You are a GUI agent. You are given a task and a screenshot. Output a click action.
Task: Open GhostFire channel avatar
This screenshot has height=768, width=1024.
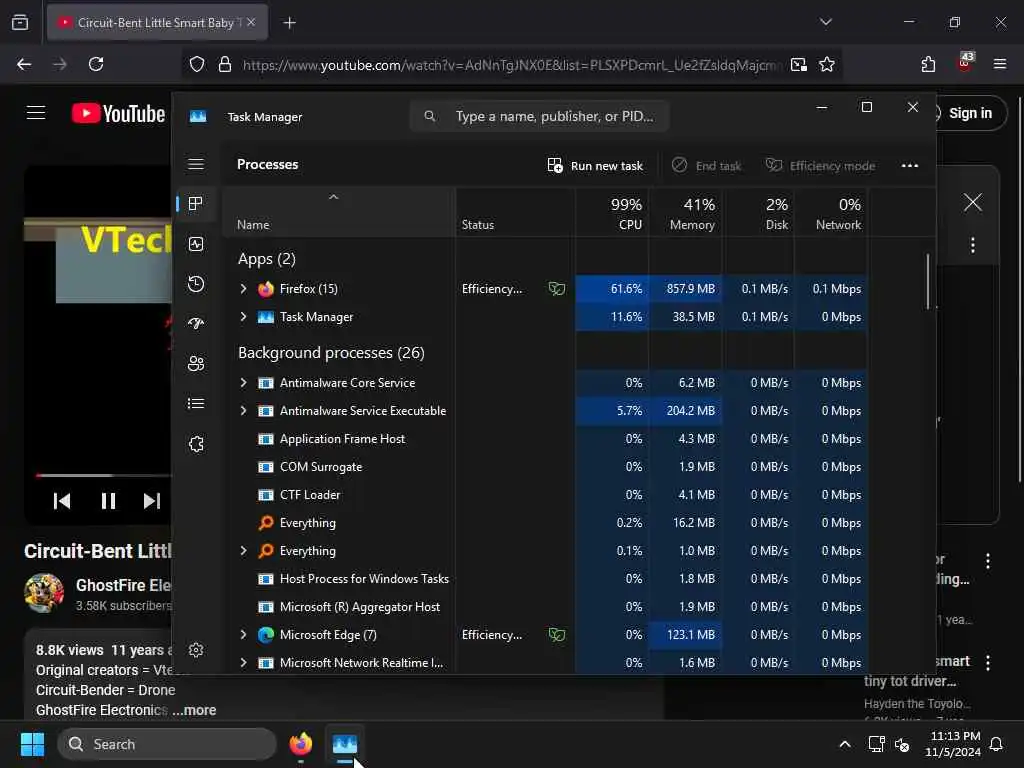pos(44,593)
